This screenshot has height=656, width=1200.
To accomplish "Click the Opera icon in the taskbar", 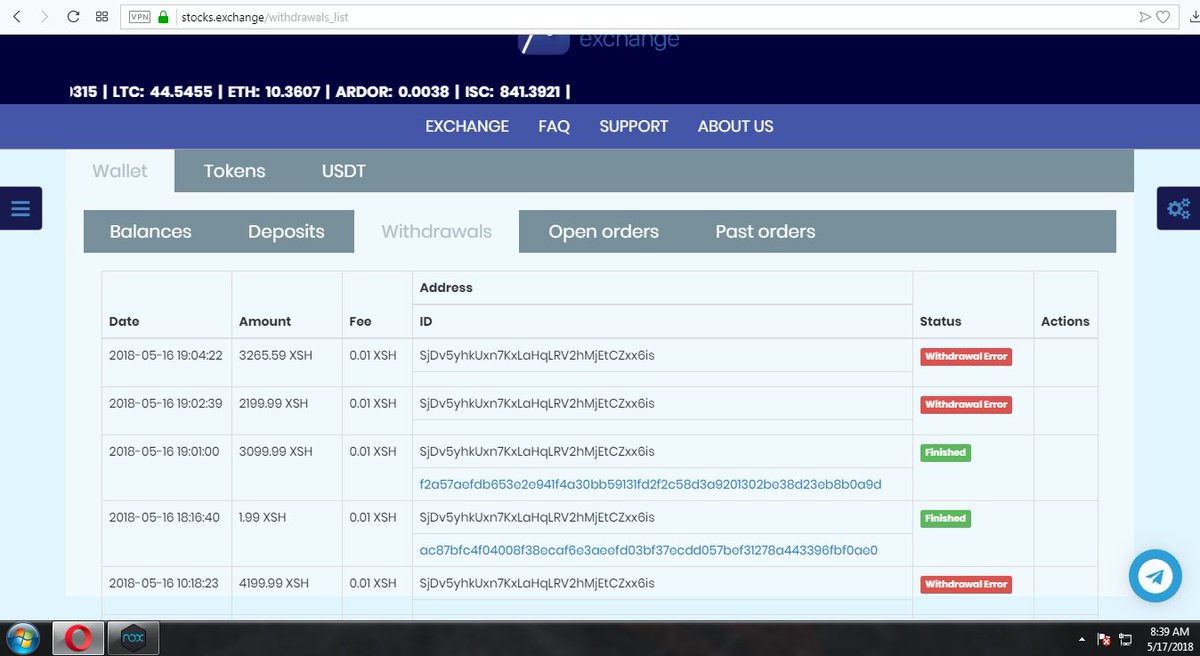I will coord(79,638).
